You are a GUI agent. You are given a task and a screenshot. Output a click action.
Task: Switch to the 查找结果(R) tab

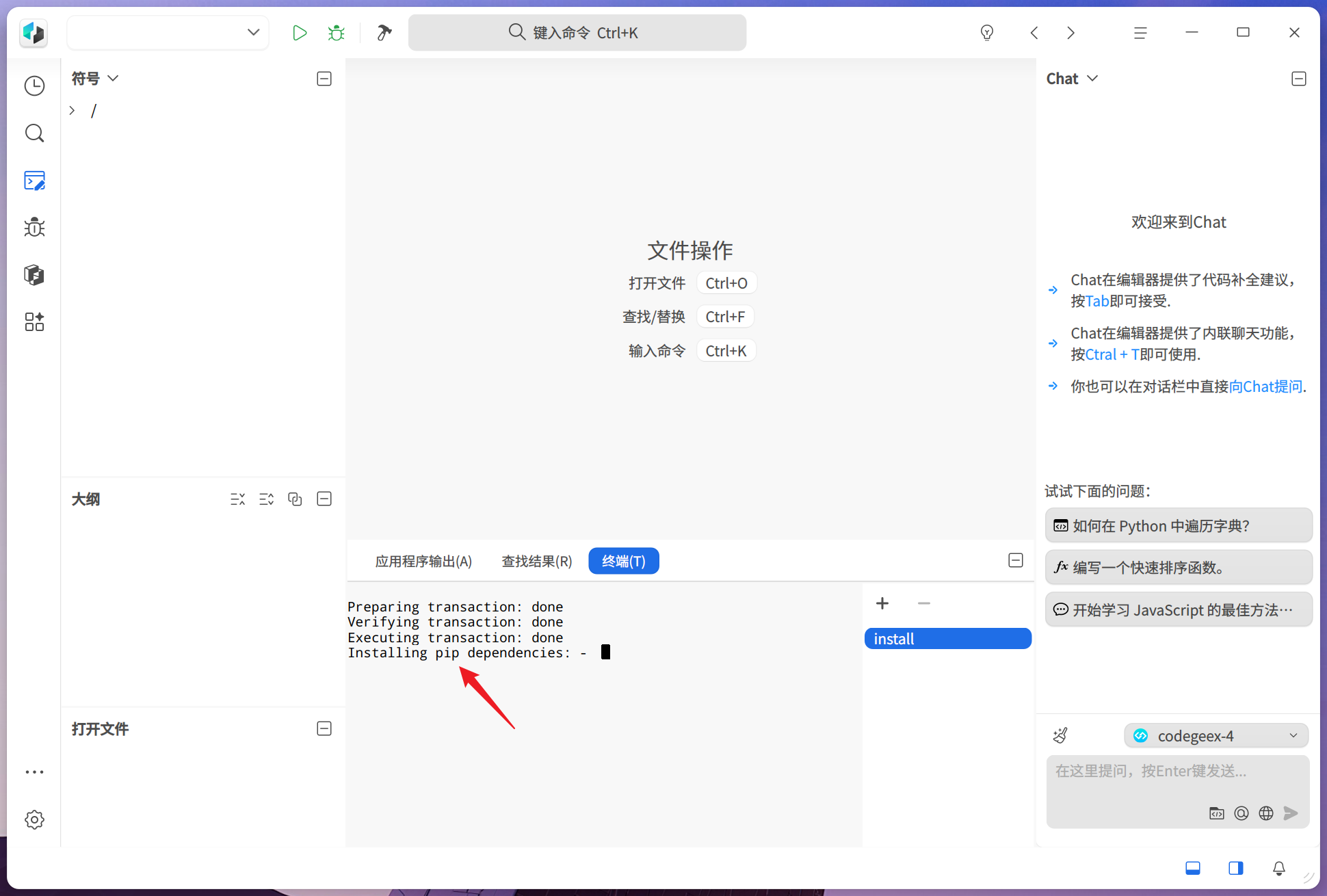tap(537, 562)
